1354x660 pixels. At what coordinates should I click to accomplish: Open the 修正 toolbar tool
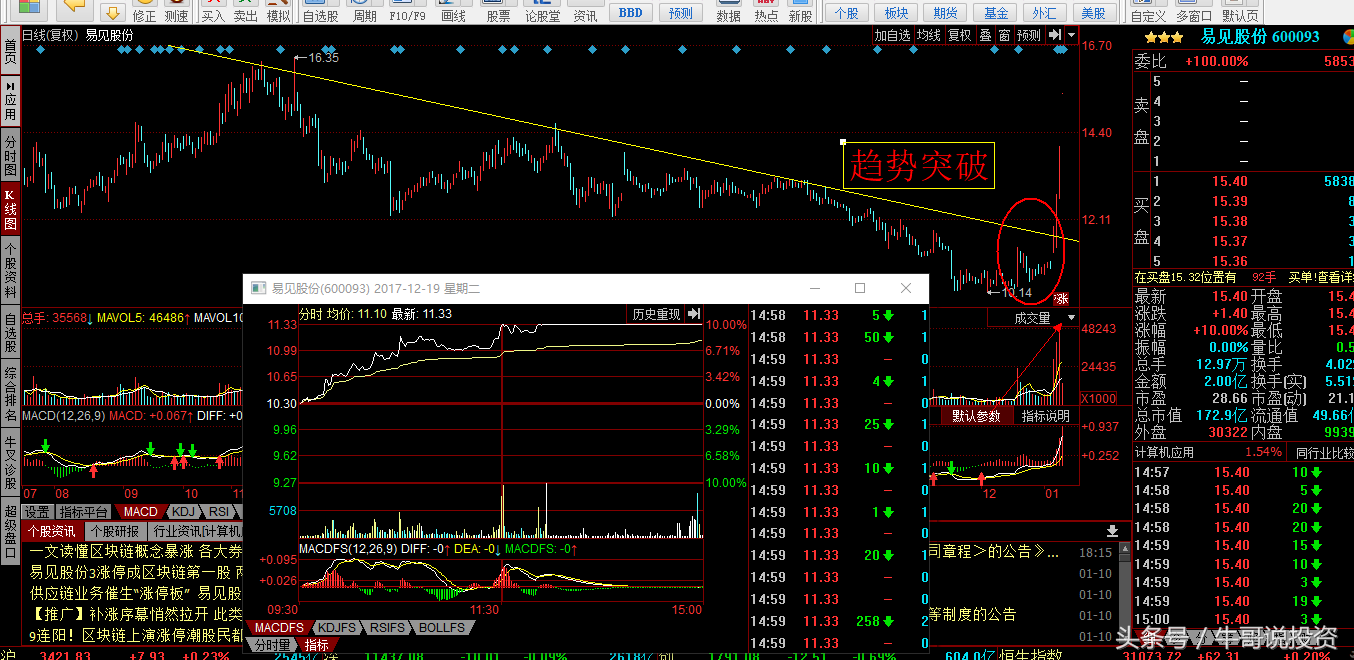[144, 12]
